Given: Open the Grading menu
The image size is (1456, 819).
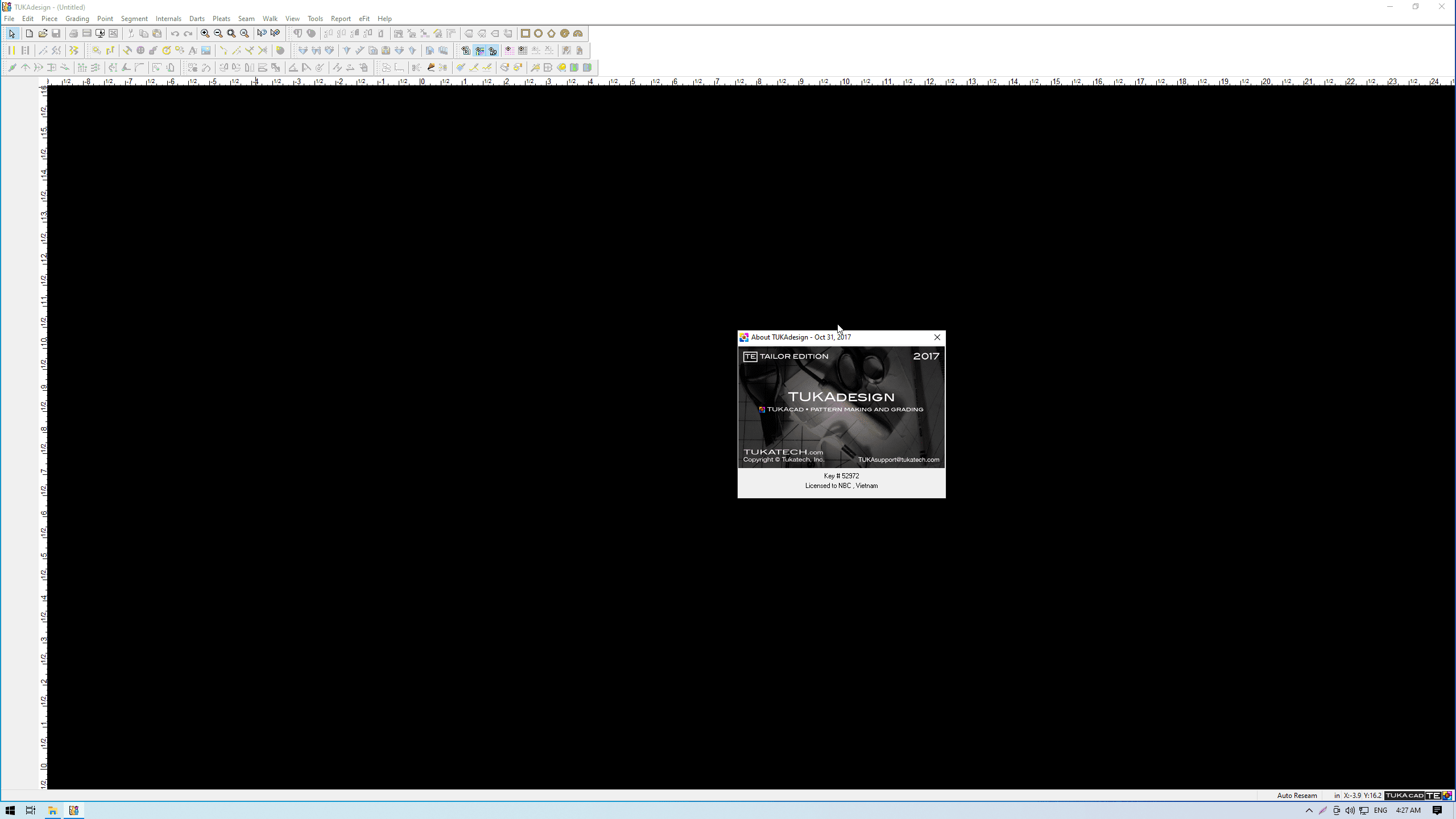Looking at the screenshot, I should click(77, 19).
